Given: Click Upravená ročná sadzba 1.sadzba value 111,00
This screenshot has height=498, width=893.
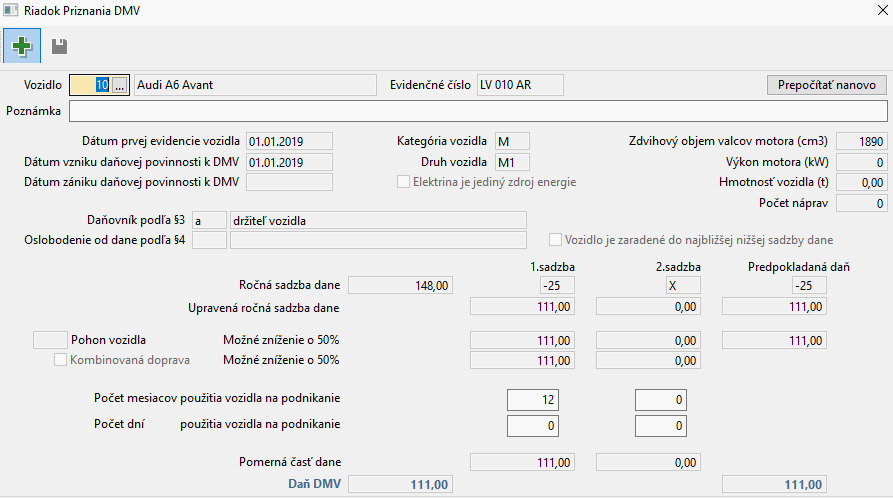Looking at the screenshot, I should click(522, 307).
